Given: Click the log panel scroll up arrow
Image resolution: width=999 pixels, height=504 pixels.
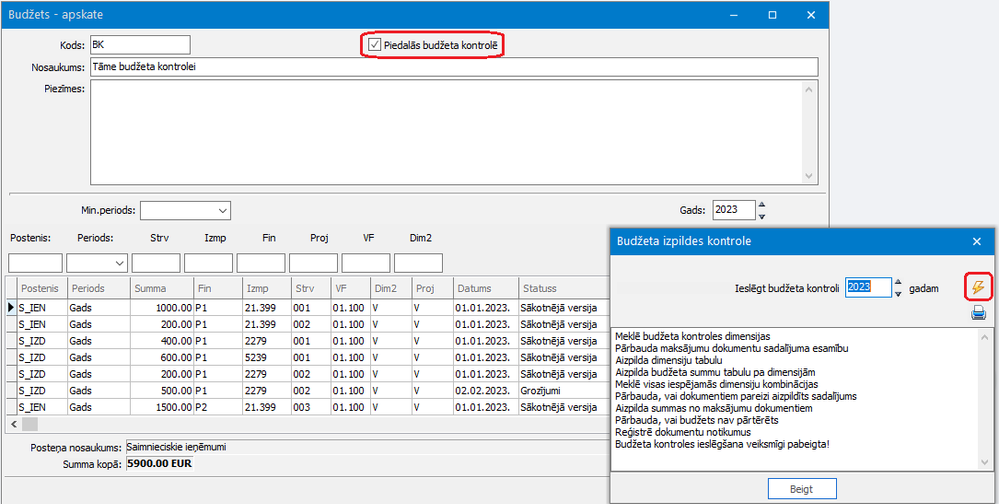Looking at the screenshot, I should click(985, 336).
